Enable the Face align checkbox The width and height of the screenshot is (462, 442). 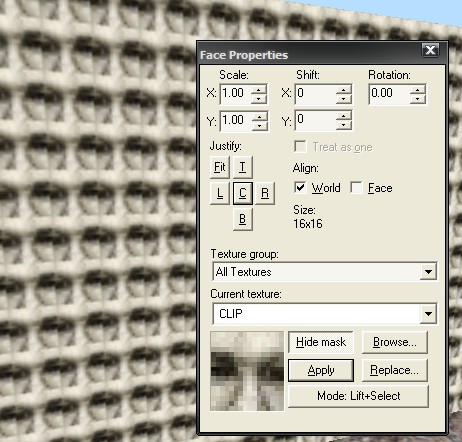[356, 188]
